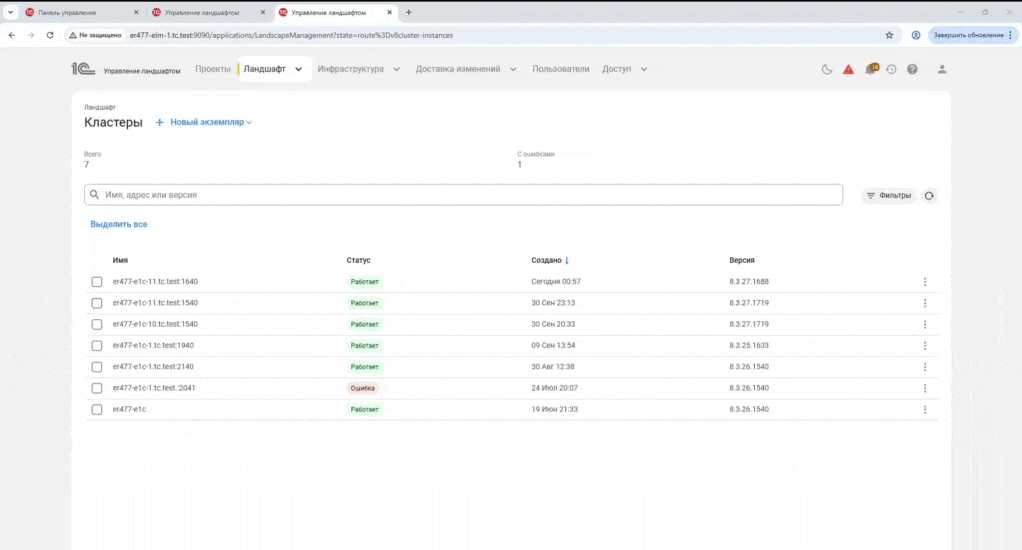This screenshot has height=550, width=1022.
Task: Click the refresh icon next to Фильтры
Action: tap(929, 195)
